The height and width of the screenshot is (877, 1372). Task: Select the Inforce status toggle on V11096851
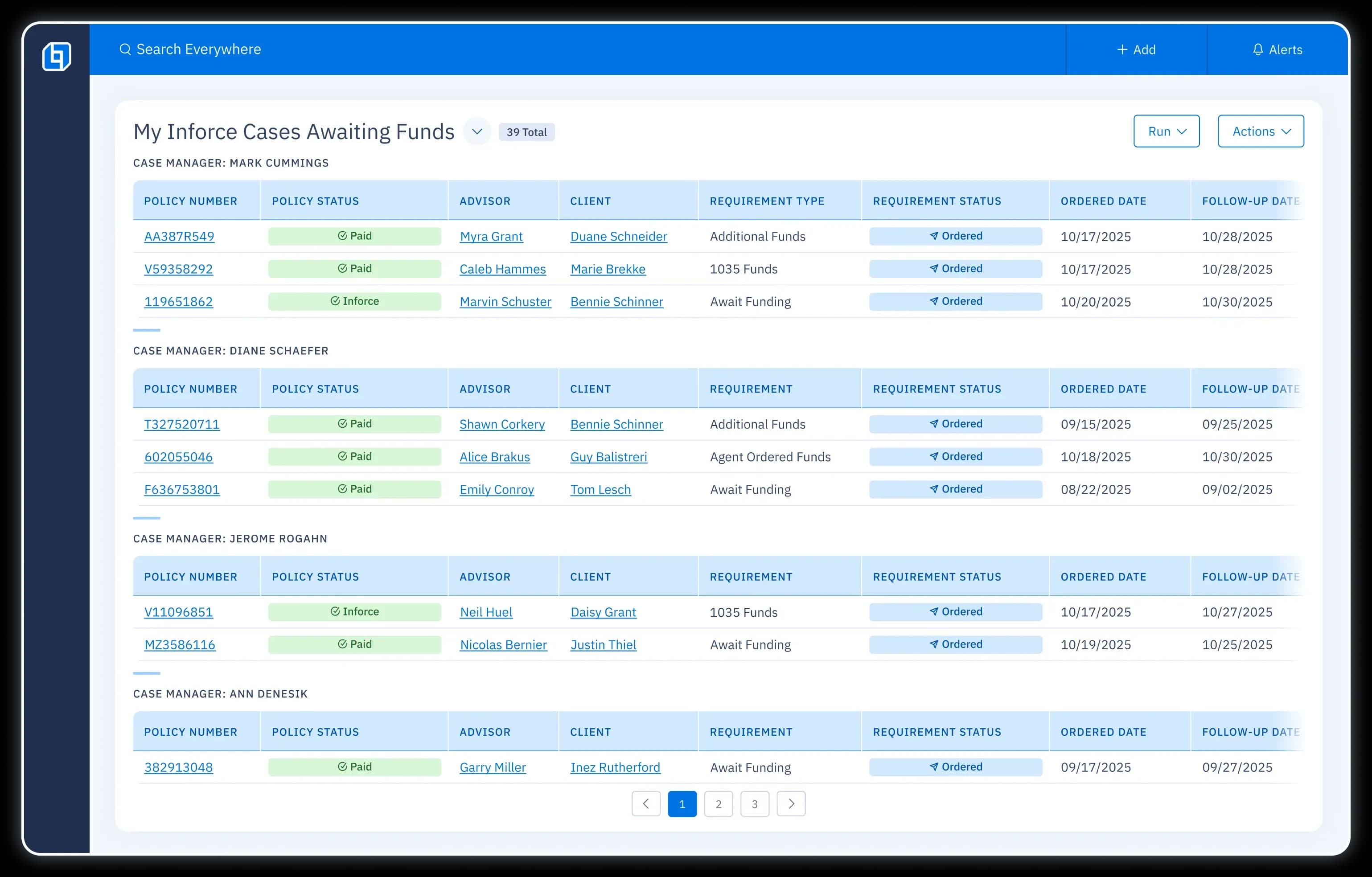tap(354, 611)
